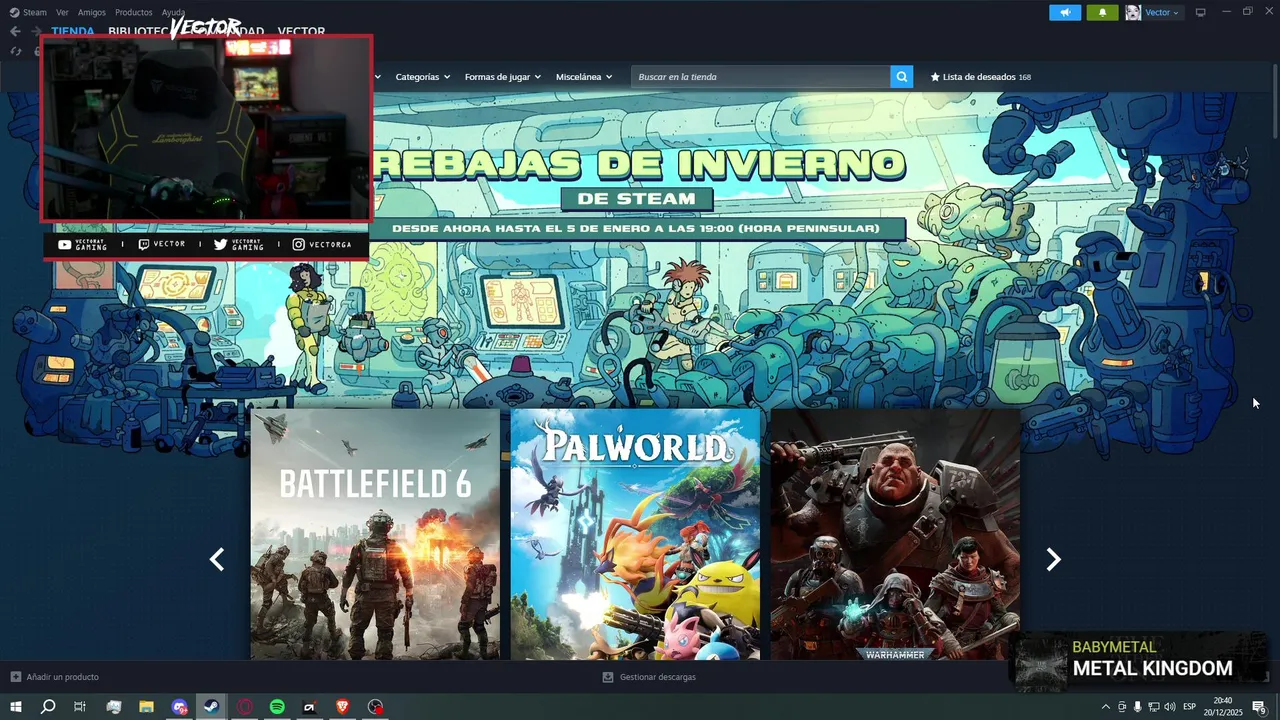Show hidden system tray icons
The image size is (1280, 720).
(x=1105, y=707)
